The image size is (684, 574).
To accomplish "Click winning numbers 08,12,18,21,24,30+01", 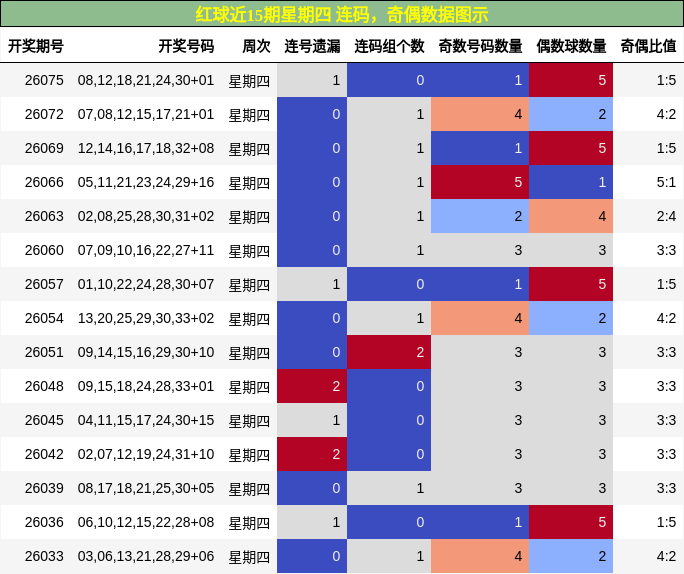I will (146, 80).
